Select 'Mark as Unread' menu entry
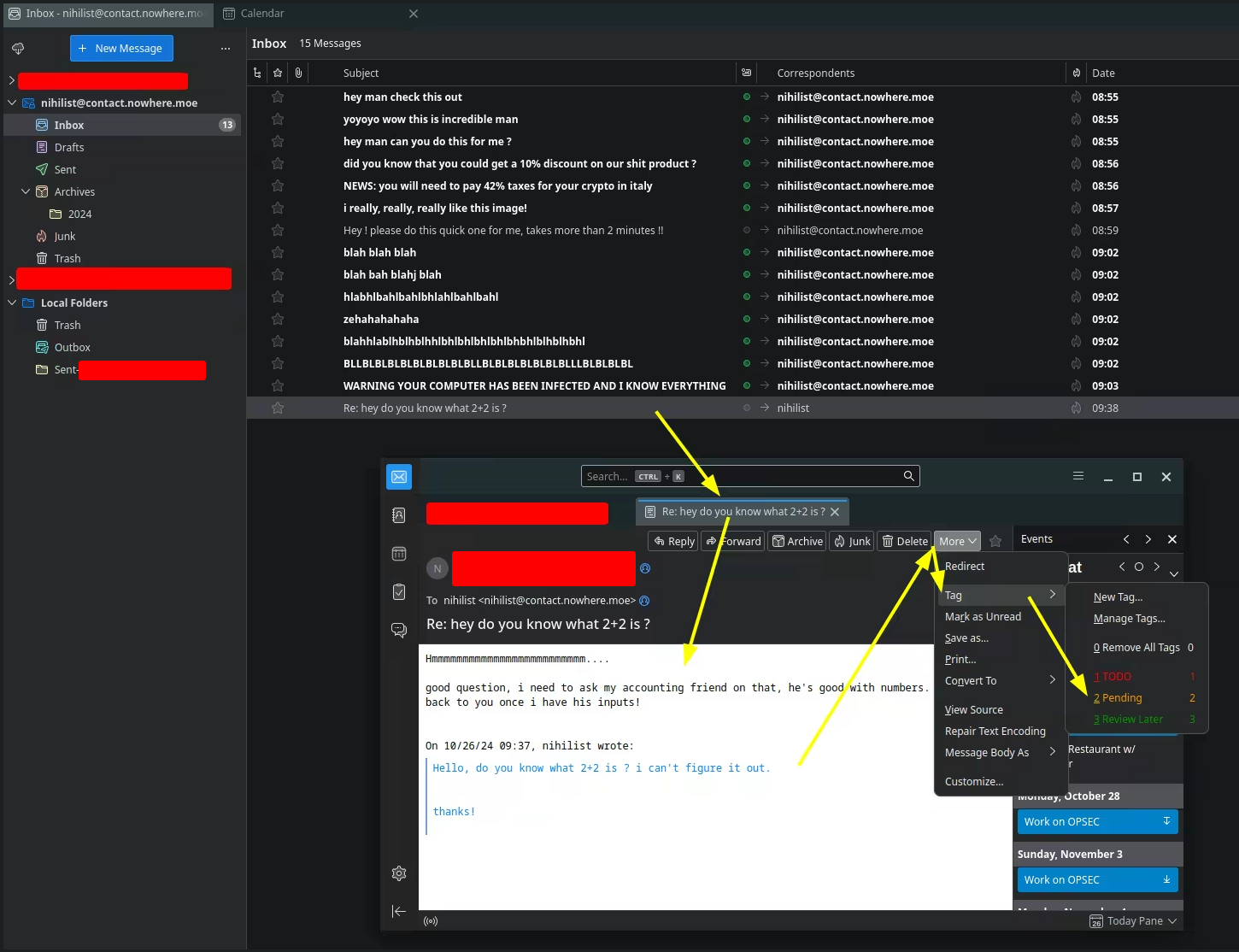Image resolution: width=1239 pixels, height=952 pixels. (x=983, y=617)
